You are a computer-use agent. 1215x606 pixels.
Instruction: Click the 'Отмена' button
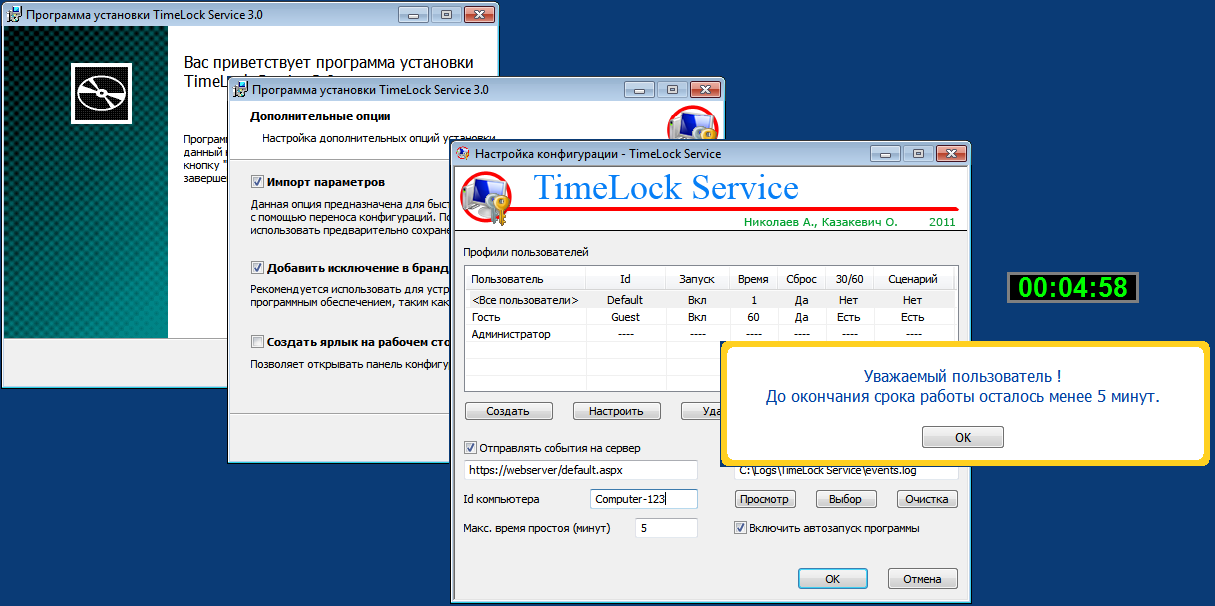coord(922,579)
